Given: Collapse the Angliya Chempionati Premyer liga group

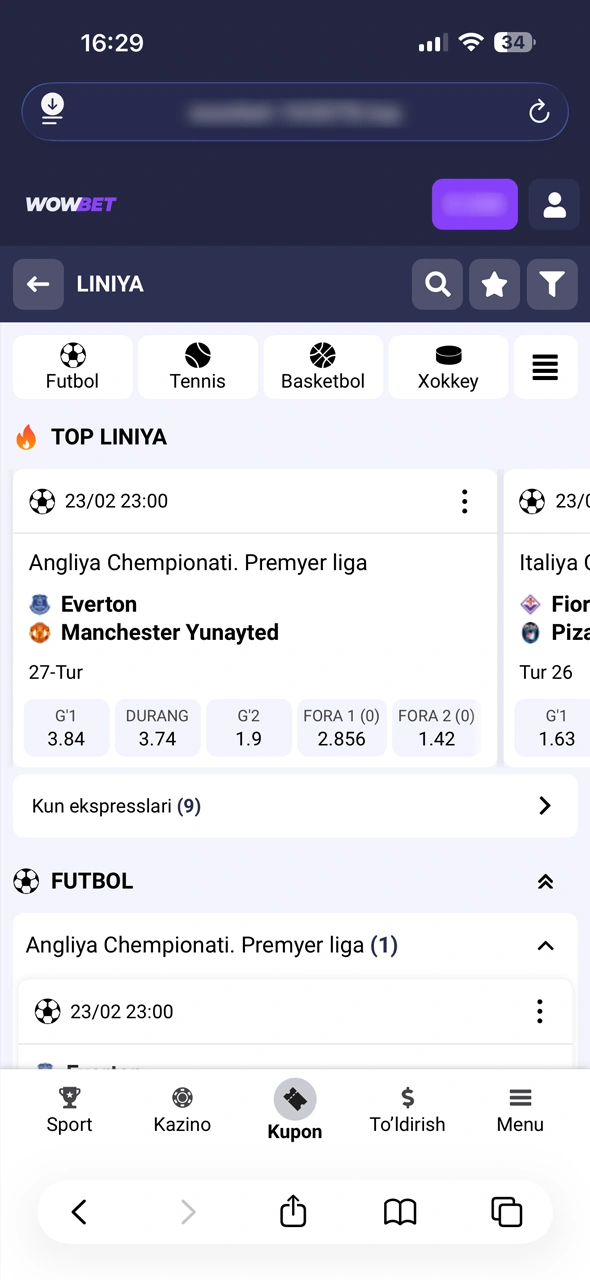Looking at the screenshot, I should tap(545, 945).
